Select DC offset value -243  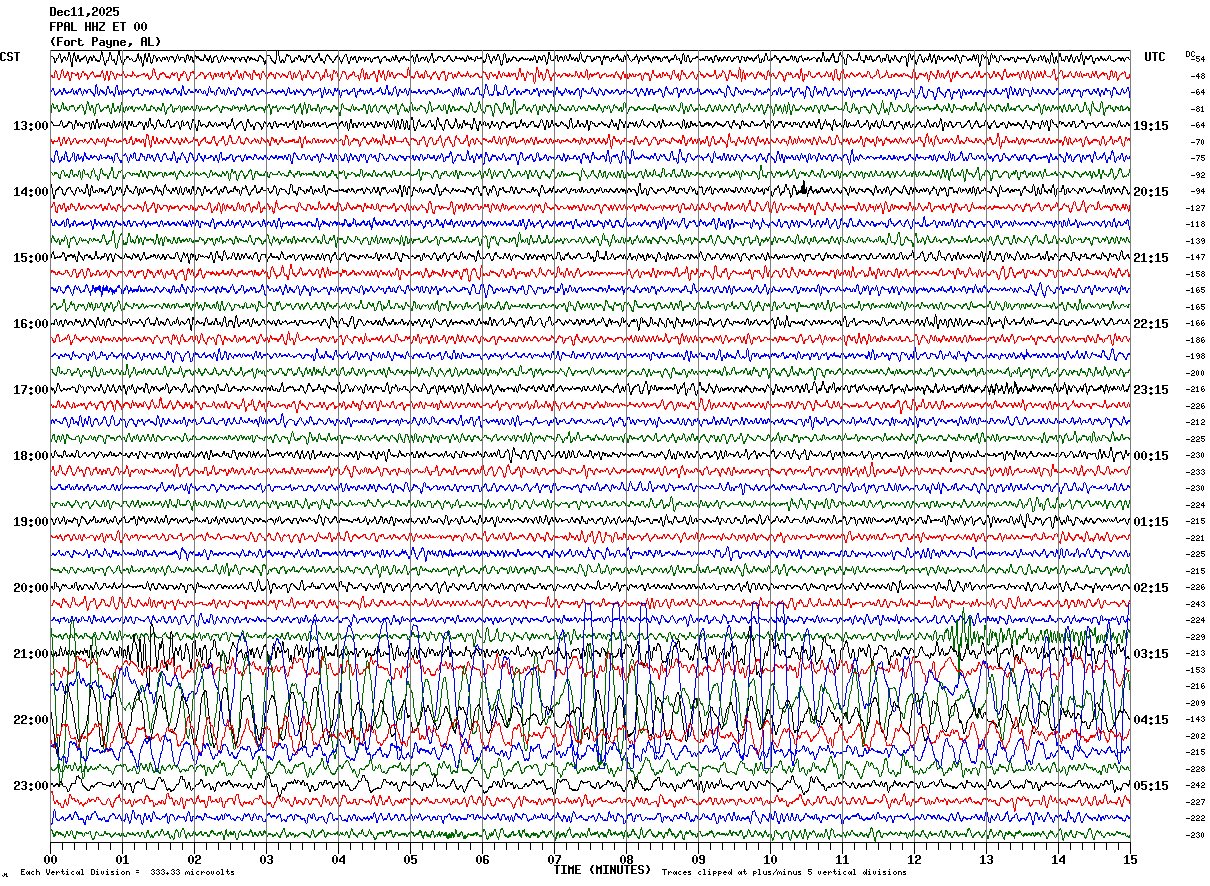click(x=1196, y=604)
